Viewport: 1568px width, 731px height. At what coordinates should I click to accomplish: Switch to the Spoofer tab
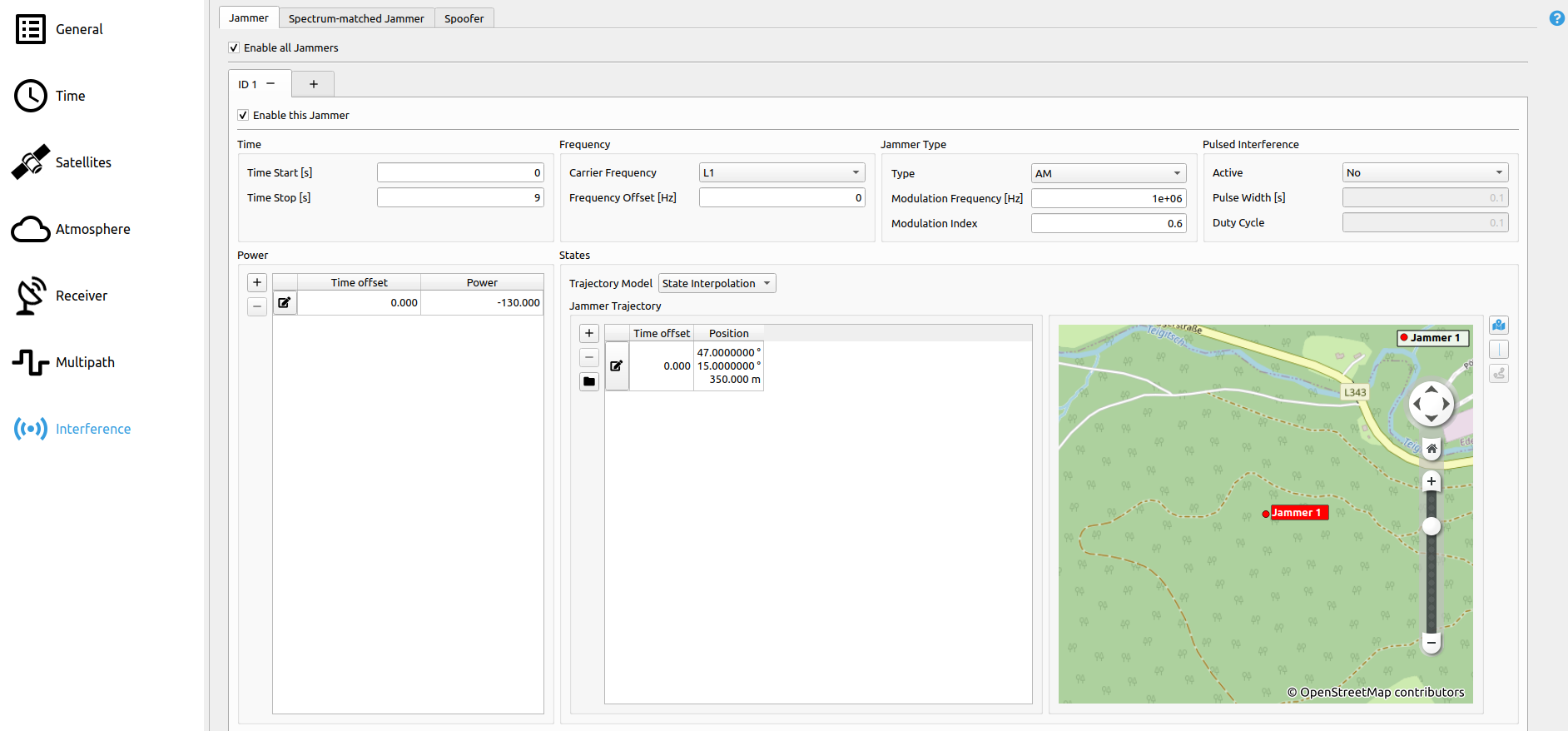click(464, 18)
